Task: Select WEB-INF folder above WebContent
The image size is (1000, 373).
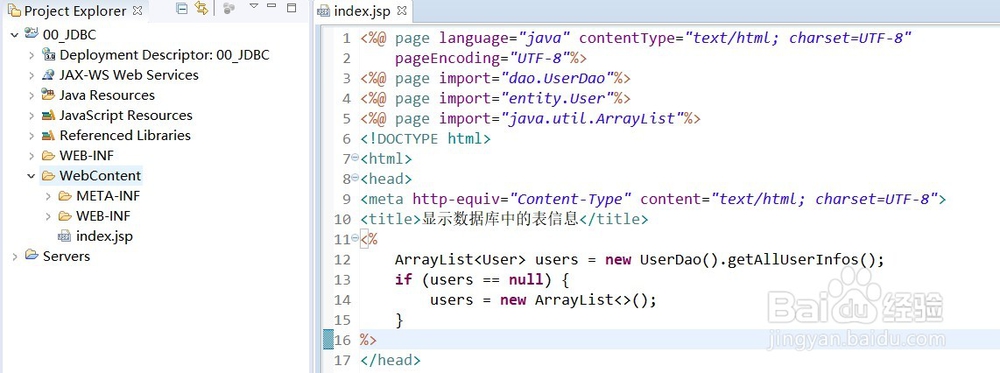Action: [x=87, y=155]
